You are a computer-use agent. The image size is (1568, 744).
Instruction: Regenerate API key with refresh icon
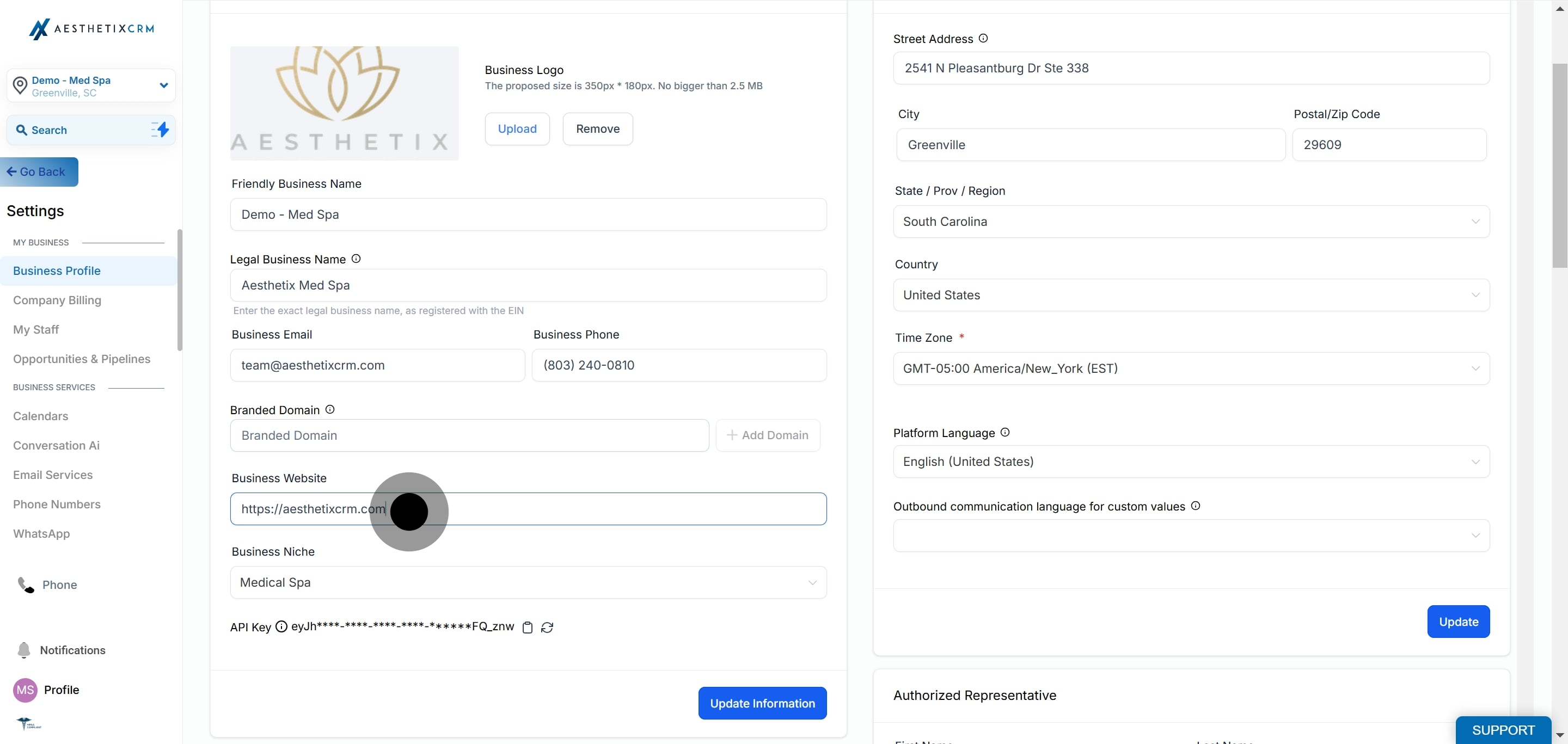tap(547, 627)
